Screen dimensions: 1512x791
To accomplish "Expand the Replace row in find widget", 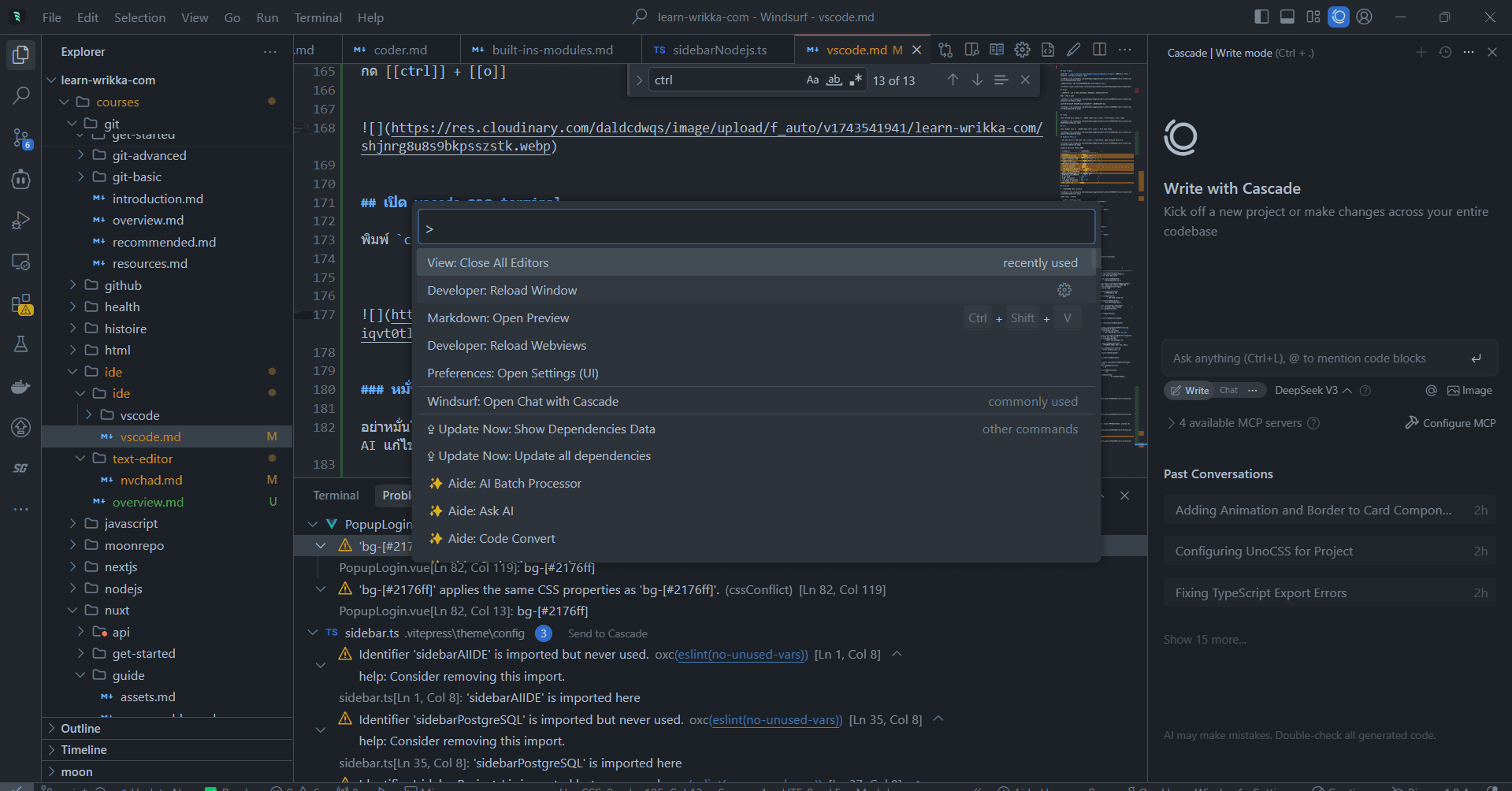I will [639, 80].
